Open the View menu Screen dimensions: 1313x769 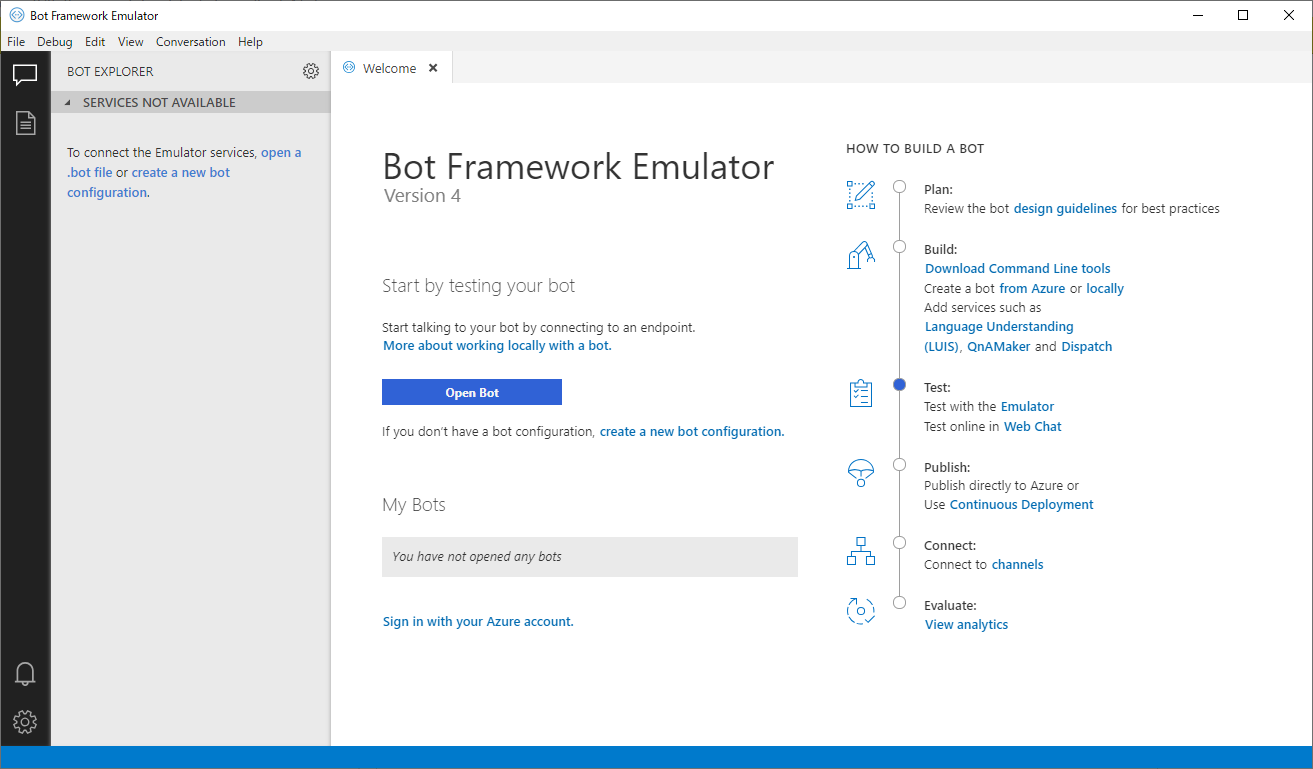pos(131,42)
